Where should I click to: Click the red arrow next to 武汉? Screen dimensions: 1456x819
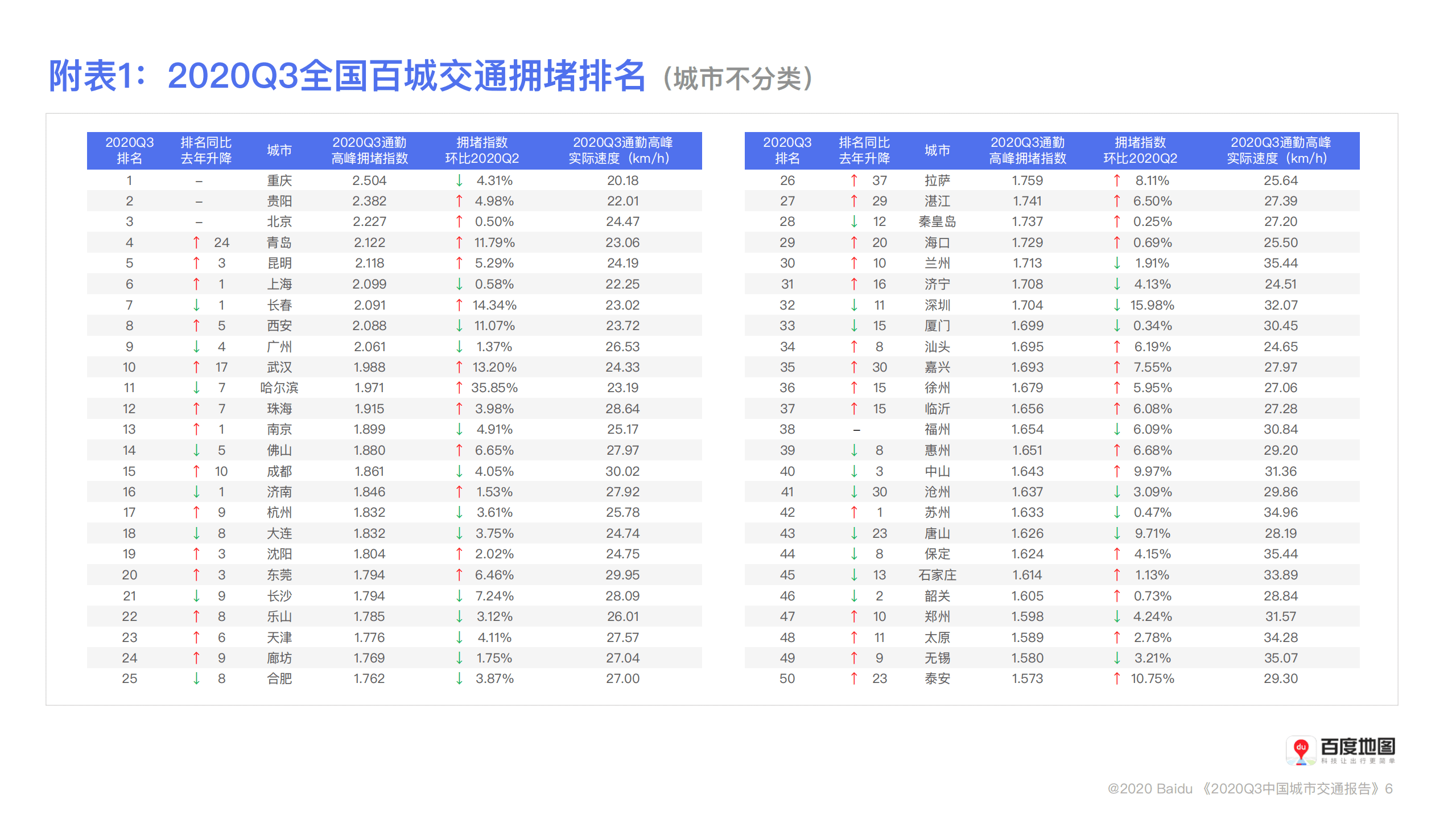[x=196, y=367]
